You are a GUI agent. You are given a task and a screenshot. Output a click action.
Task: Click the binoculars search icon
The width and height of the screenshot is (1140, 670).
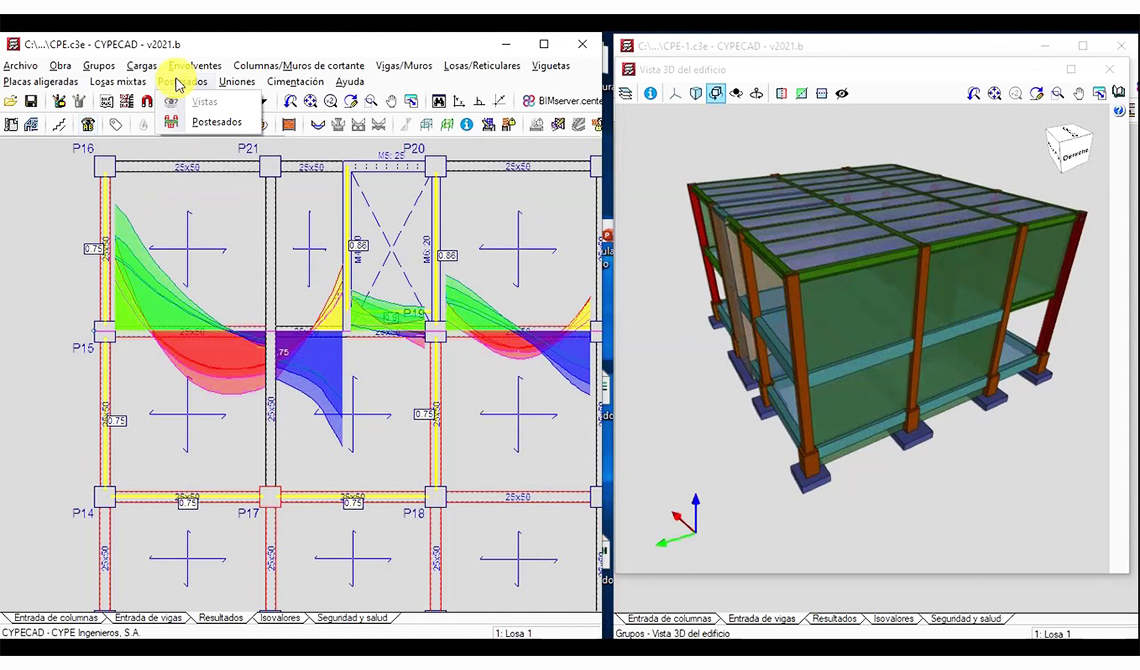pyautogui.click(x=438, y=101)
